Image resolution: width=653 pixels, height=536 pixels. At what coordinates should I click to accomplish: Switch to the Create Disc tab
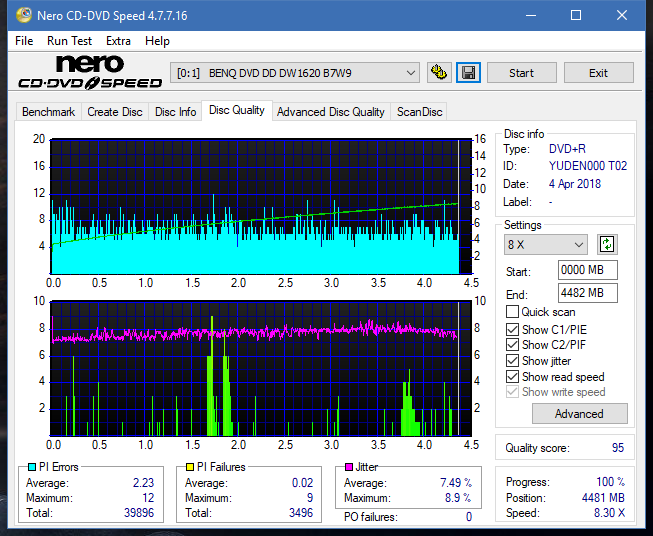pos(115,112)
